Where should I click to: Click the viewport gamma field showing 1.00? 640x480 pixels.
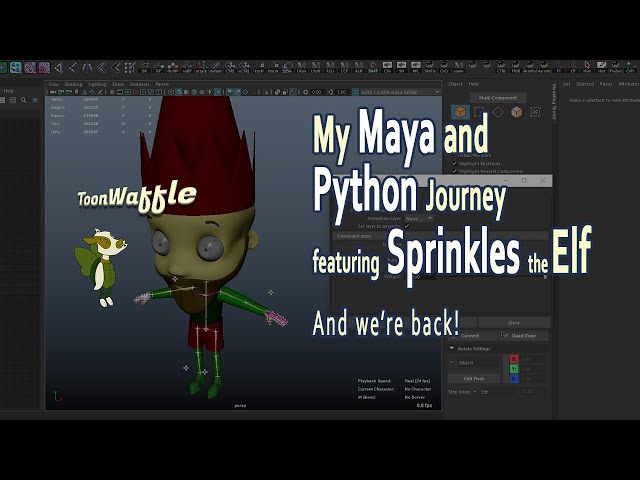(342, 92)
